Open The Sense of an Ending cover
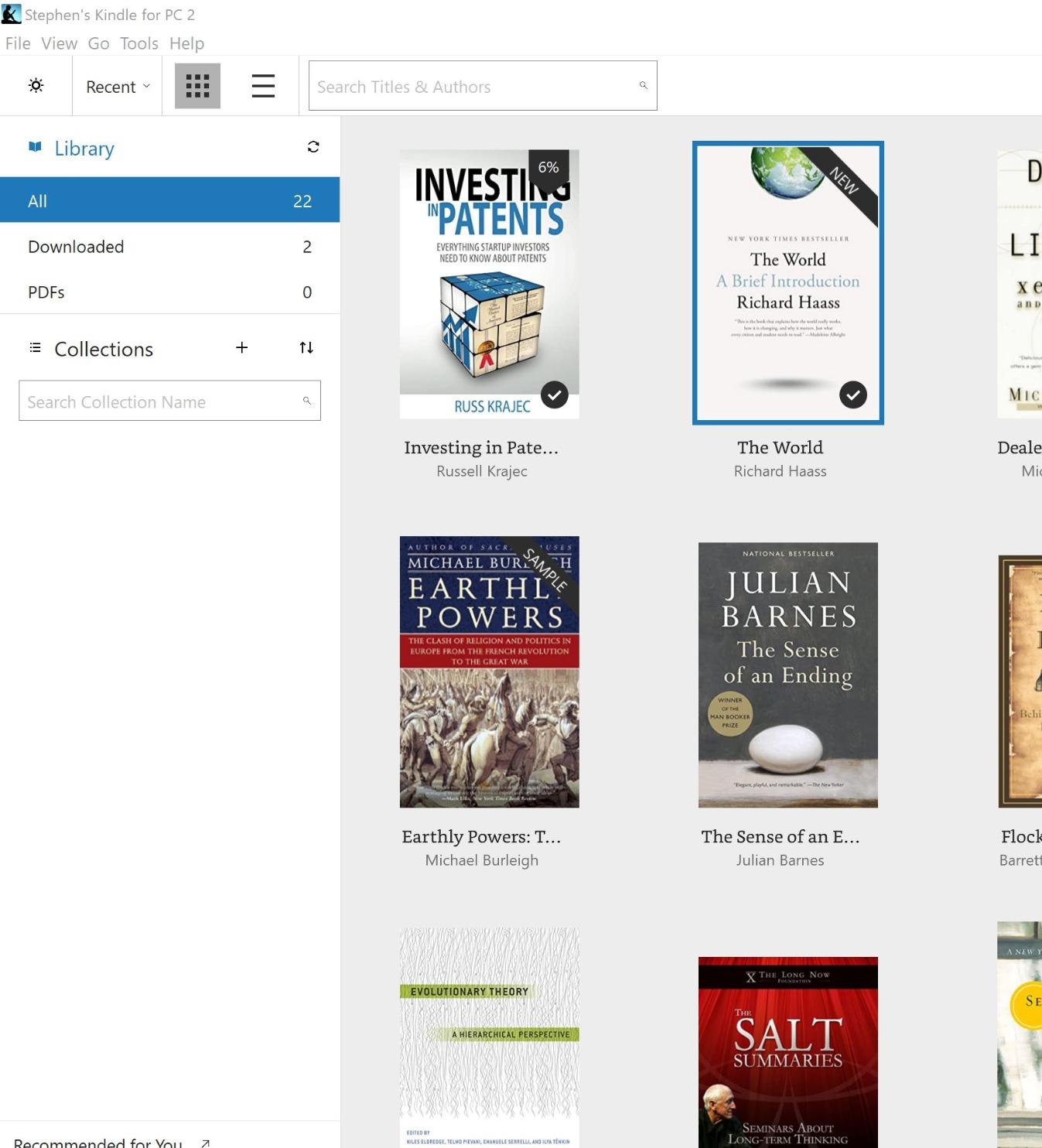The image size is (1042, 1148). [788, 675]
